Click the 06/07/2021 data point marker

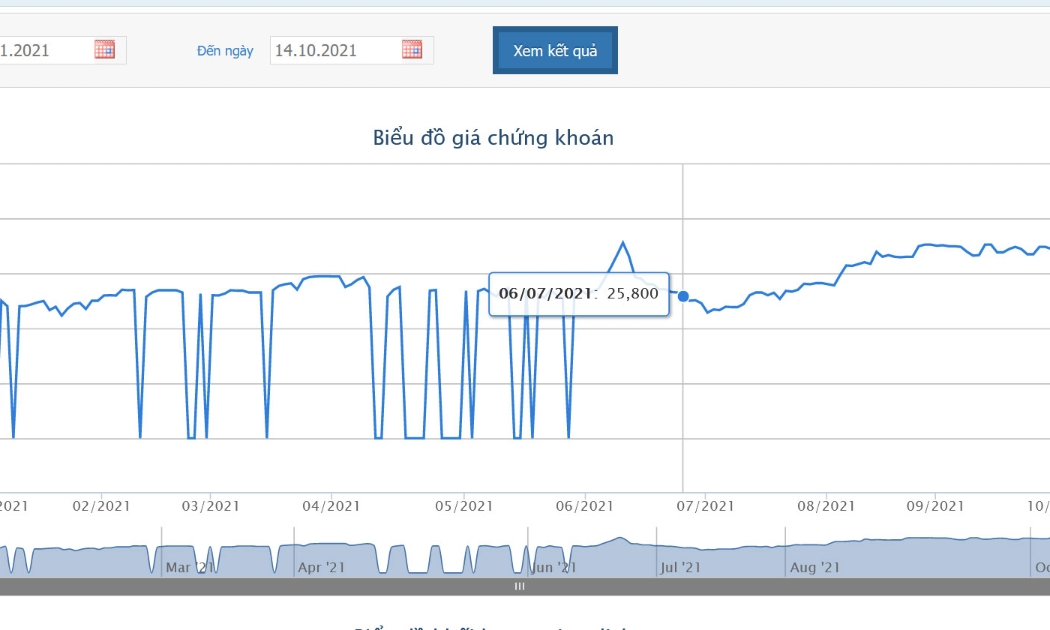pos(683,296)
